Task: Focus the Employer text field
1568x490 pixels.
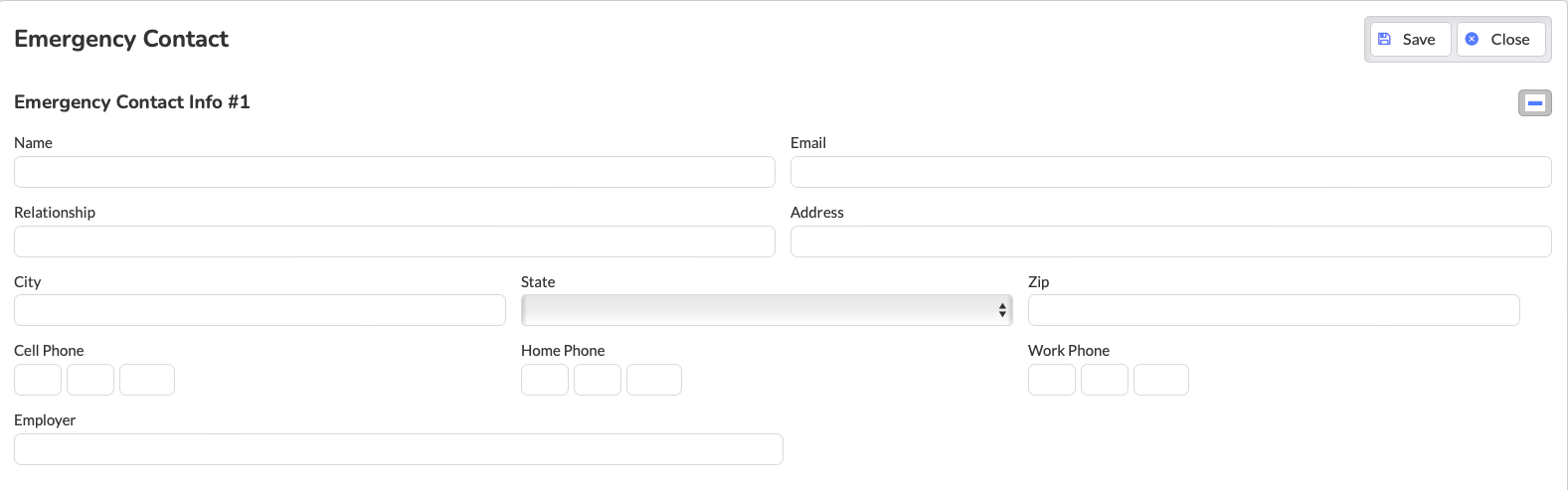Action: pyautogui.click(x=399, y=449)
